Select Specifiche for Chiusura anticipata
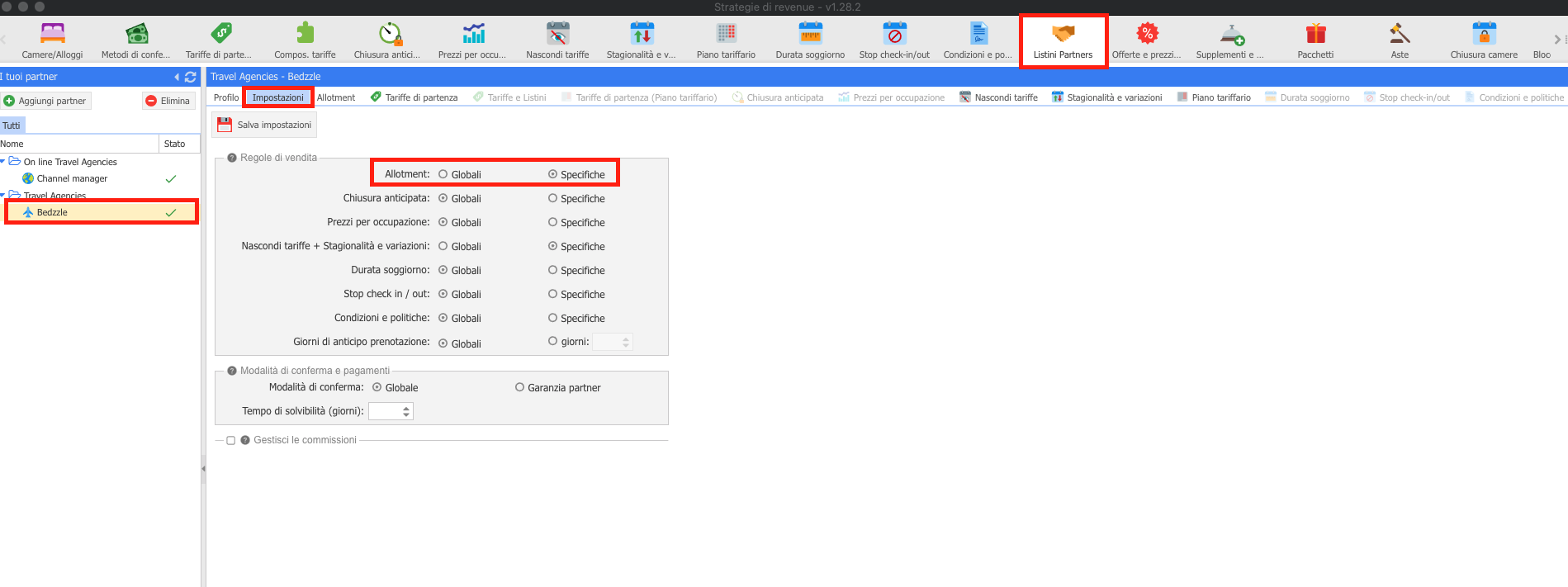1568x587 pixels. pyautogui.click(x=553, y=198)
